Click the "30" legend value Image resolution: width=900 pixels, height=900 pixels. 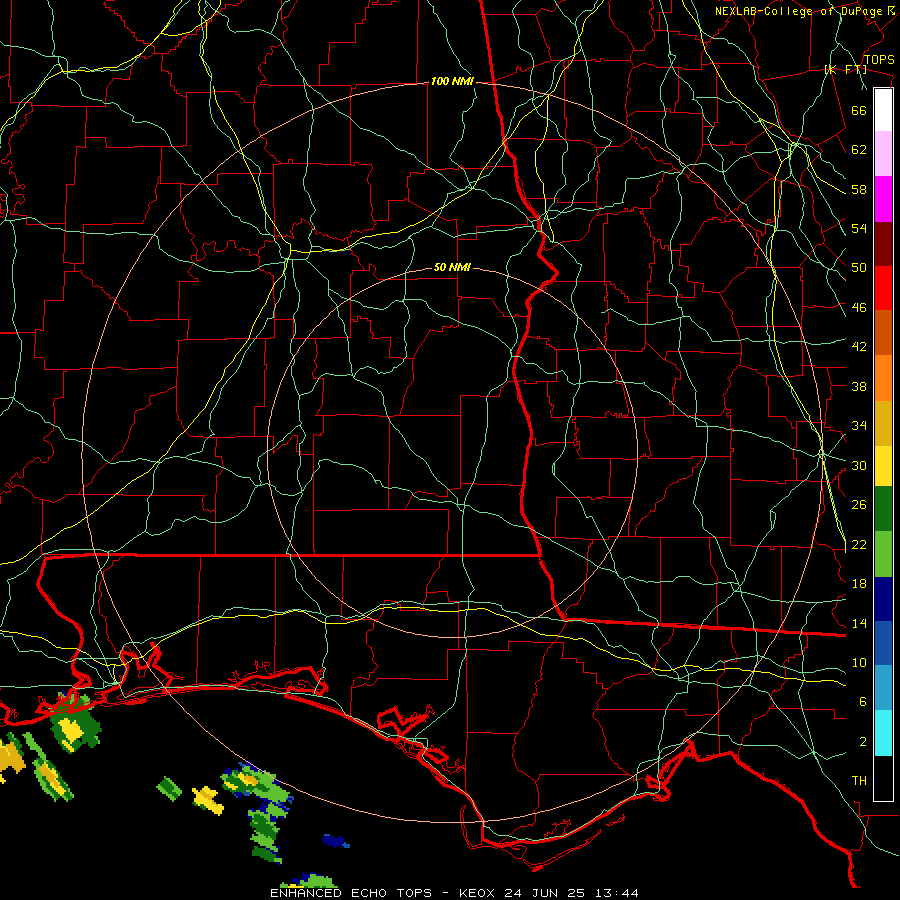point(859,465)
